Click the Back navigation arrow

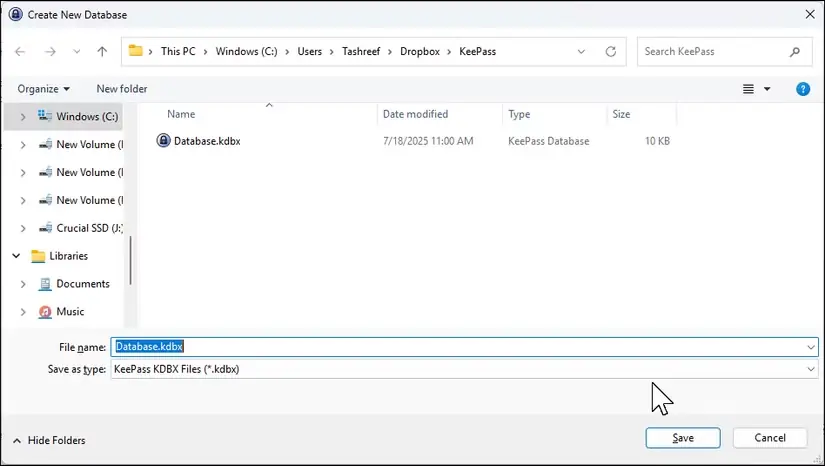[x=20, y=52]
